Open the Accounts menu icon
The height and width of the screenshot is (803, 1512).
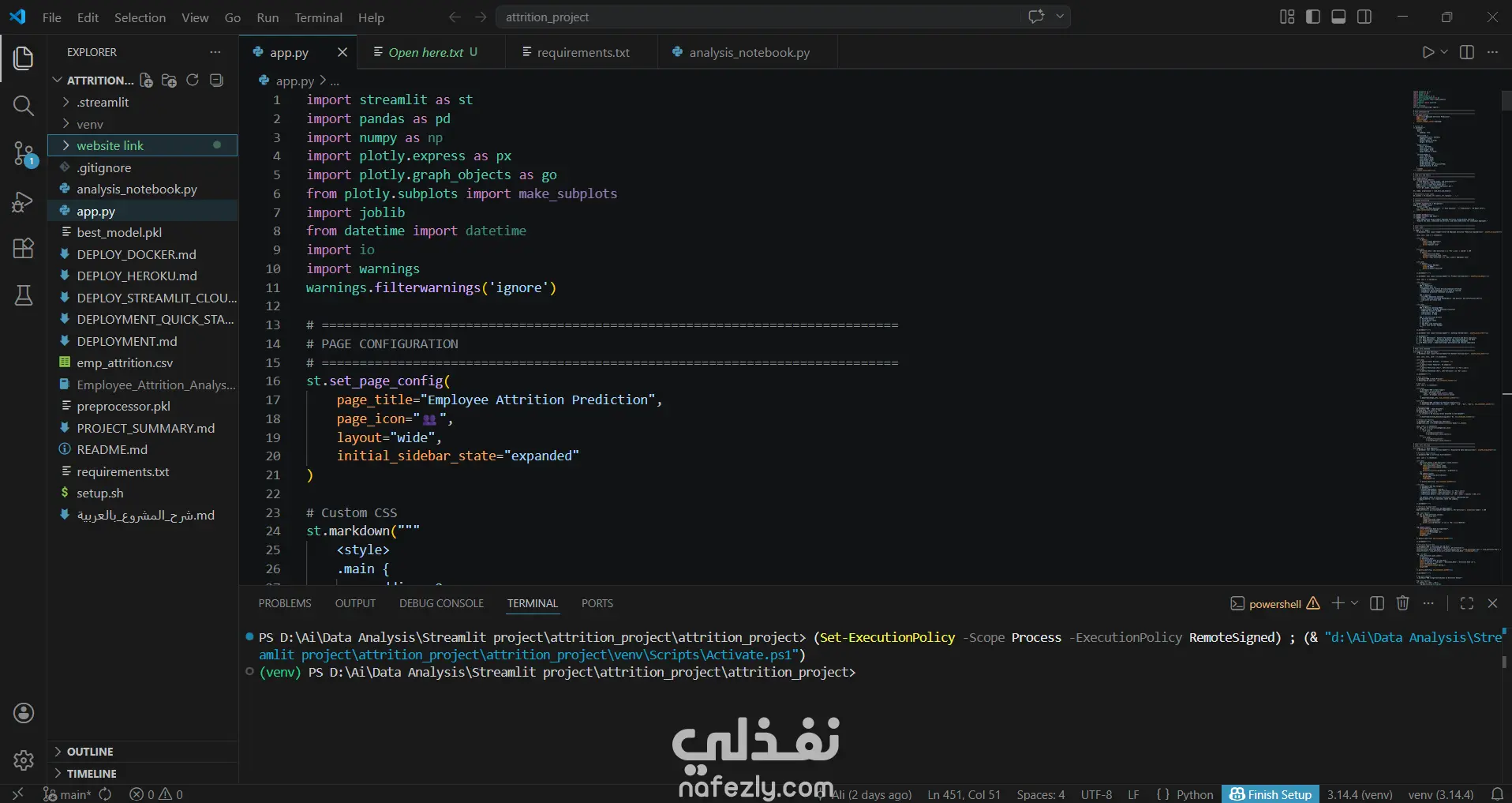point(24,713)
